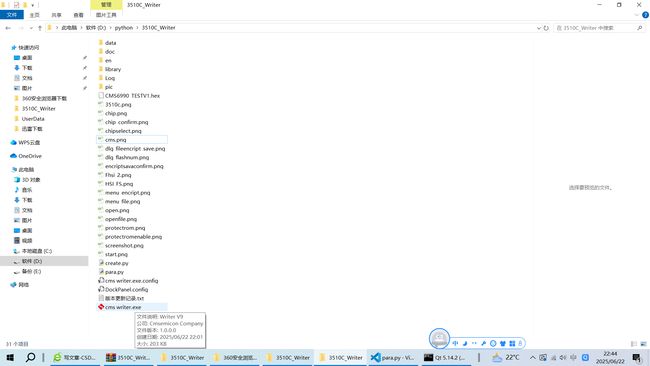650x366 pixels.
Task: Go up one folder level
Action: pyautogui.click(x=40, y=28)
